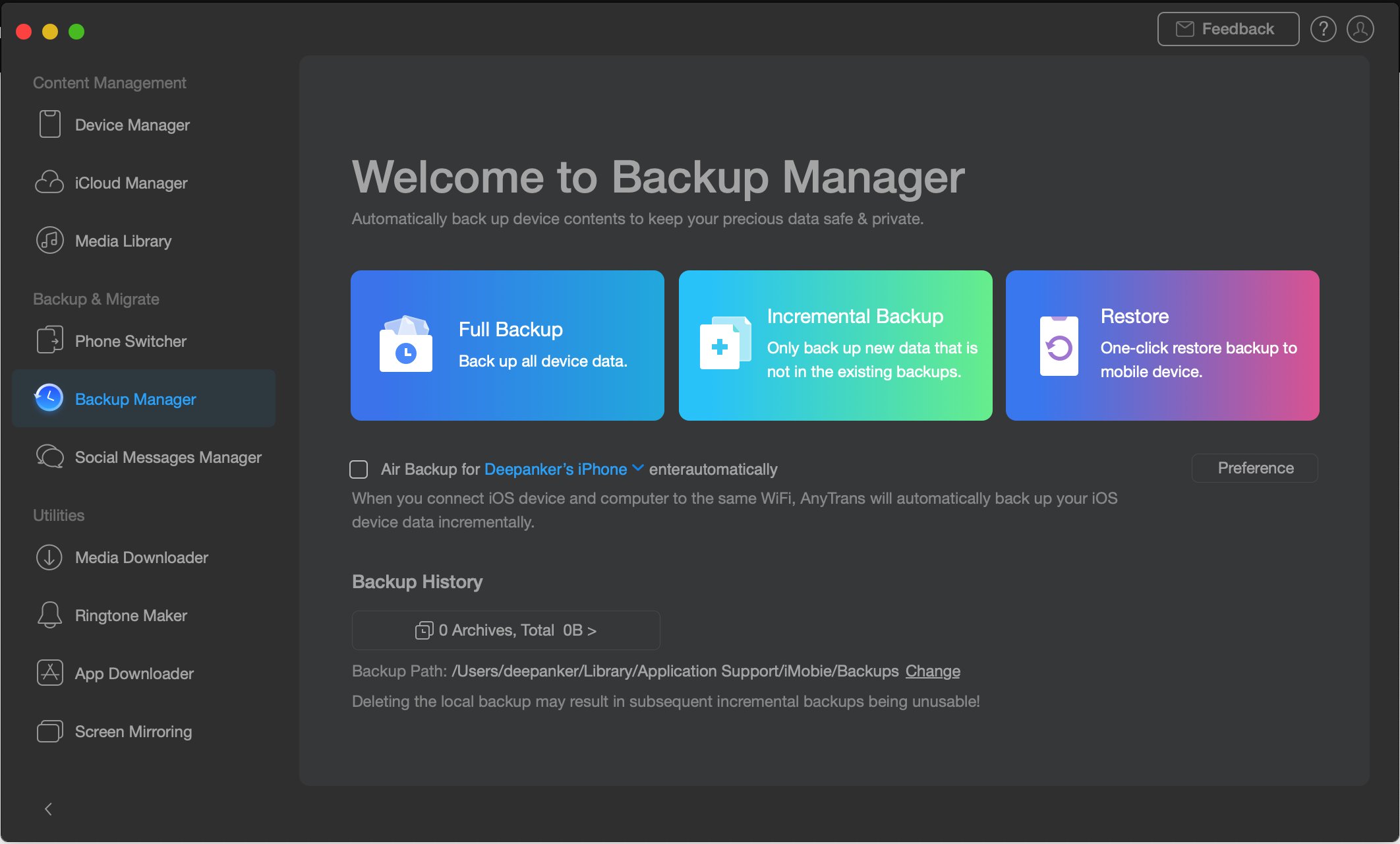Select Backup Manager sidebar item

click(144, 398)
